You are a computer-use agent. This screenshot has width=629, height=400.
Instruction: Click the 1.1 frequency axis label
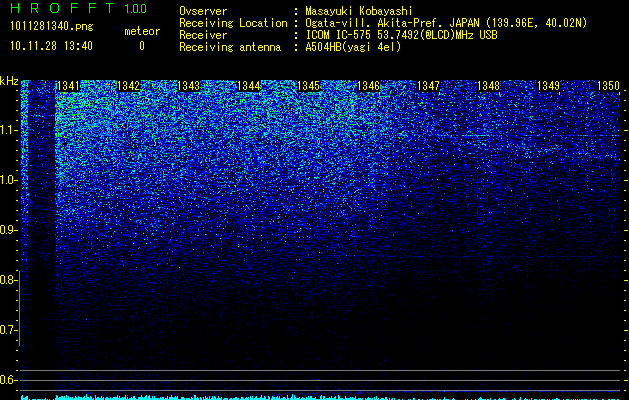coord(9,130)
